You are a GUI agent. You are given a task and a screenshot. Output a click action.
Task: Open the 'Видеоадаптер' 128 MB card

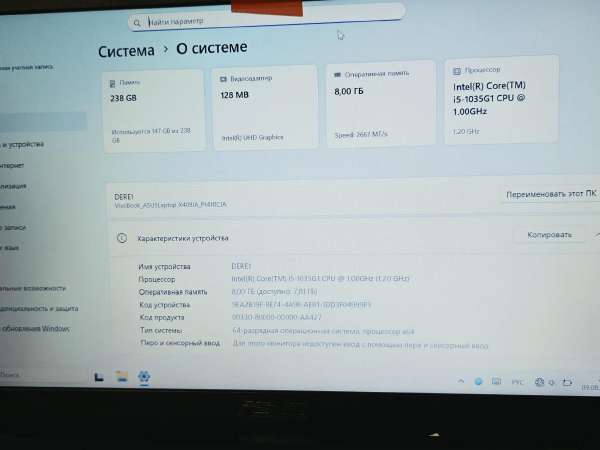pos(265,107)
